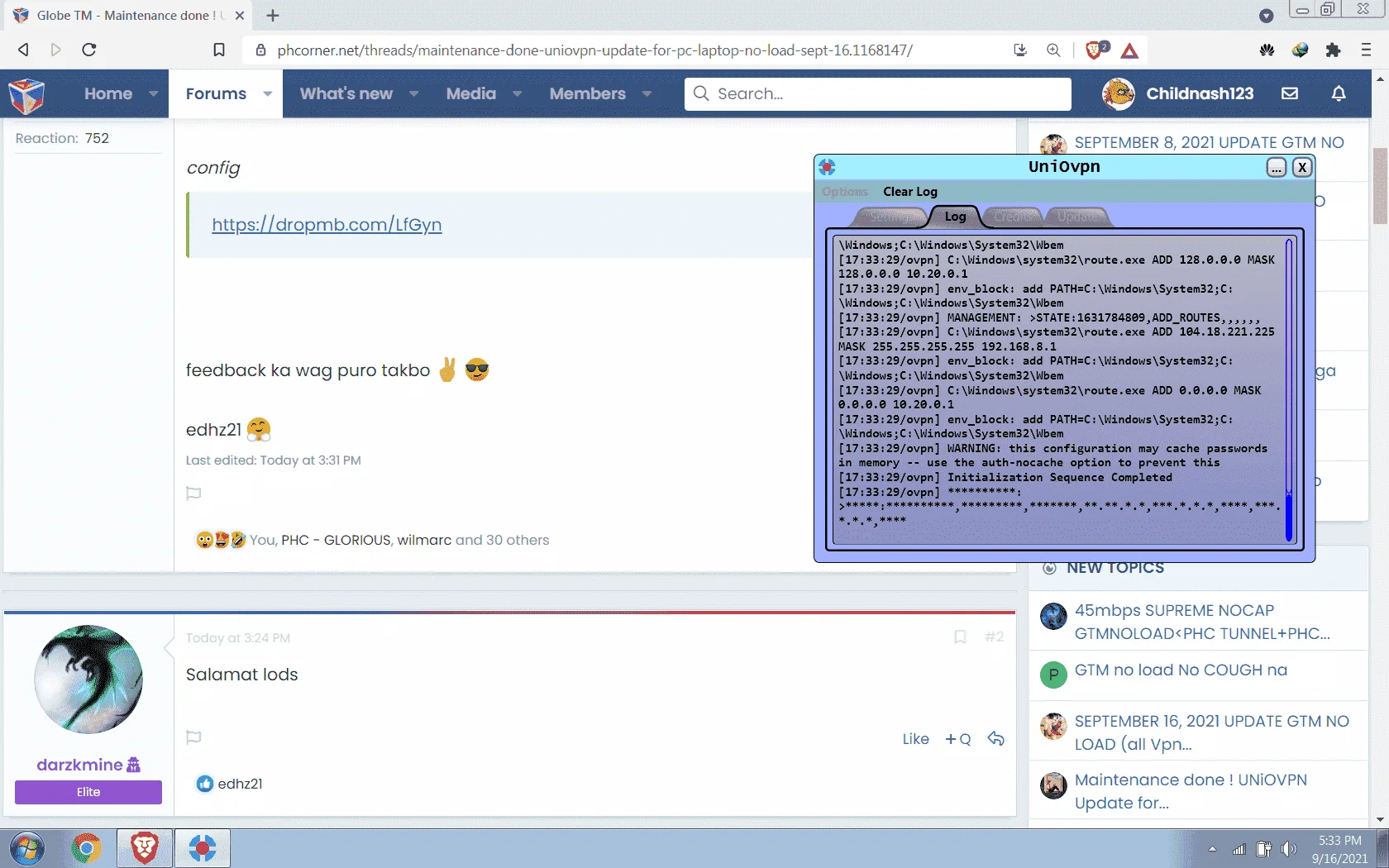Reload the current page
The width and height of the screenshot is (1389, 868).
point(89,50)
